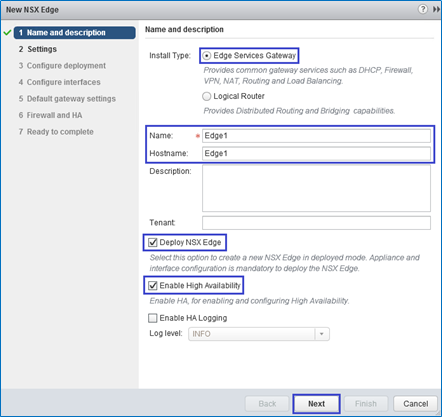
Task: Click into the Description text area
Action: (316, 188)
